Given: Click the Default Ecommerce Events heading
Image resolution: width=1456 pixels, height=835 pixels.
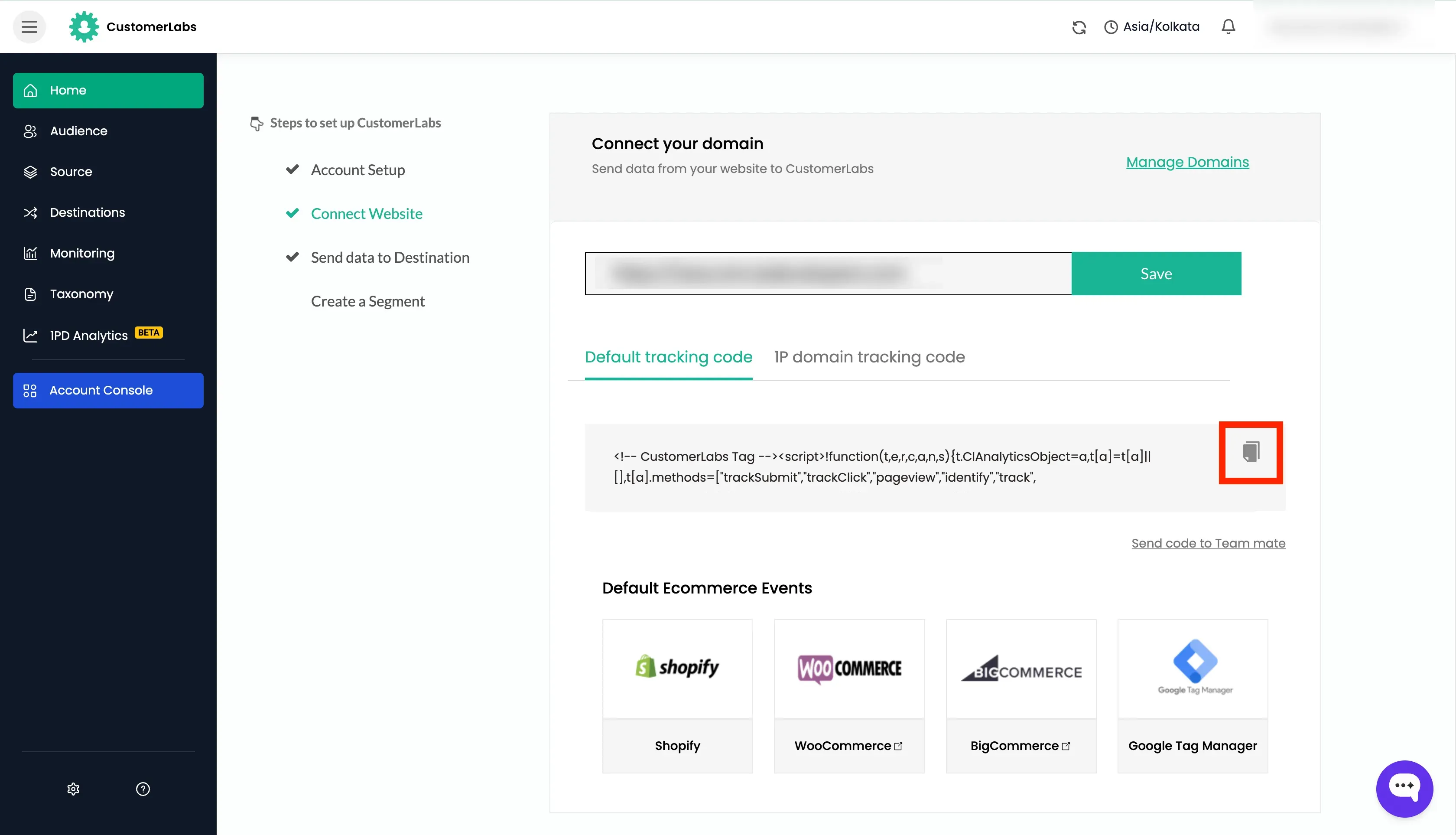Looking at the screenshot, I should 707,588.
